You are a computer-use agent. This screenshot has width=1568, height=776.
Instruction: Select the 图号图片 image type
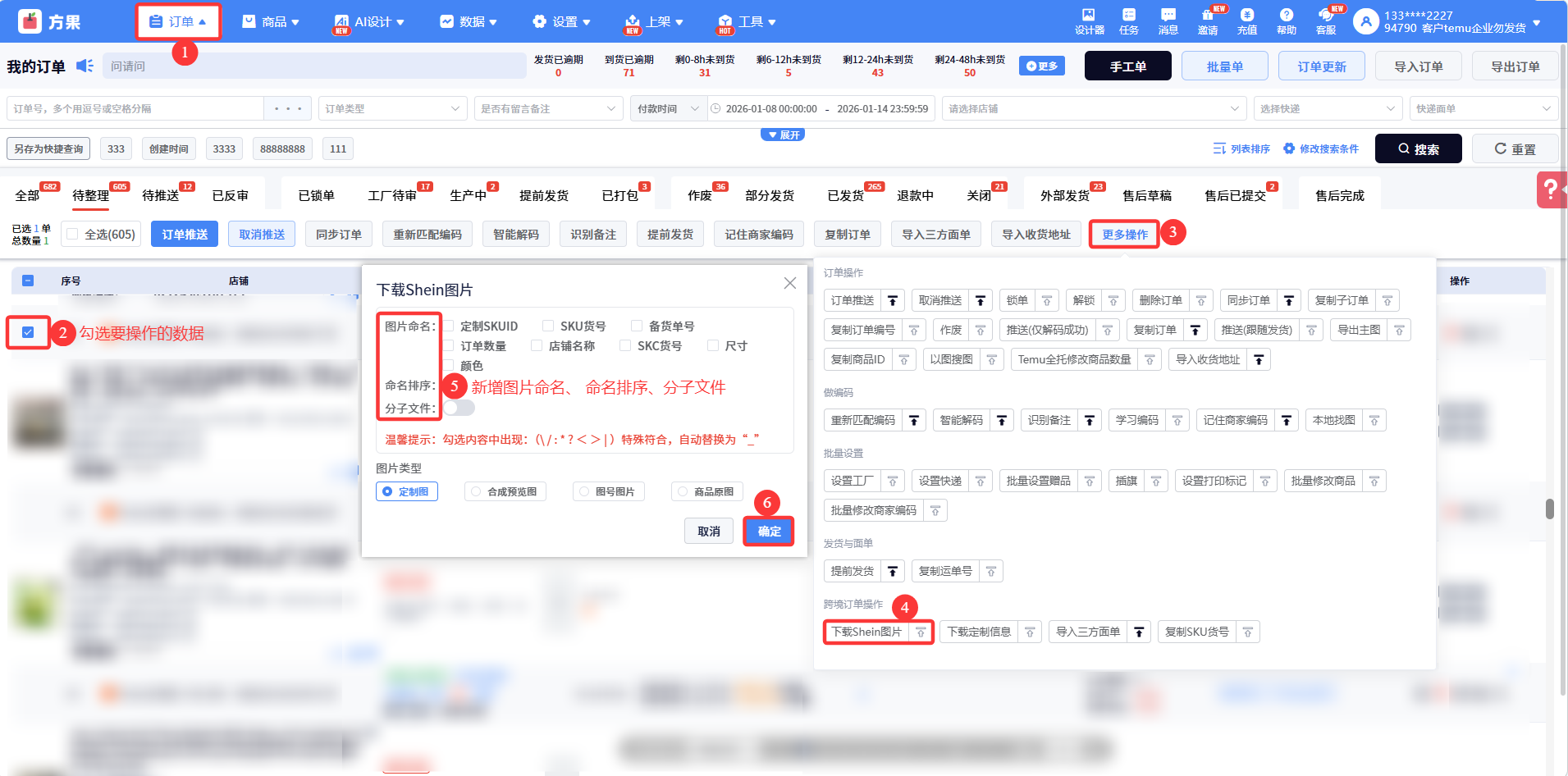609,491
